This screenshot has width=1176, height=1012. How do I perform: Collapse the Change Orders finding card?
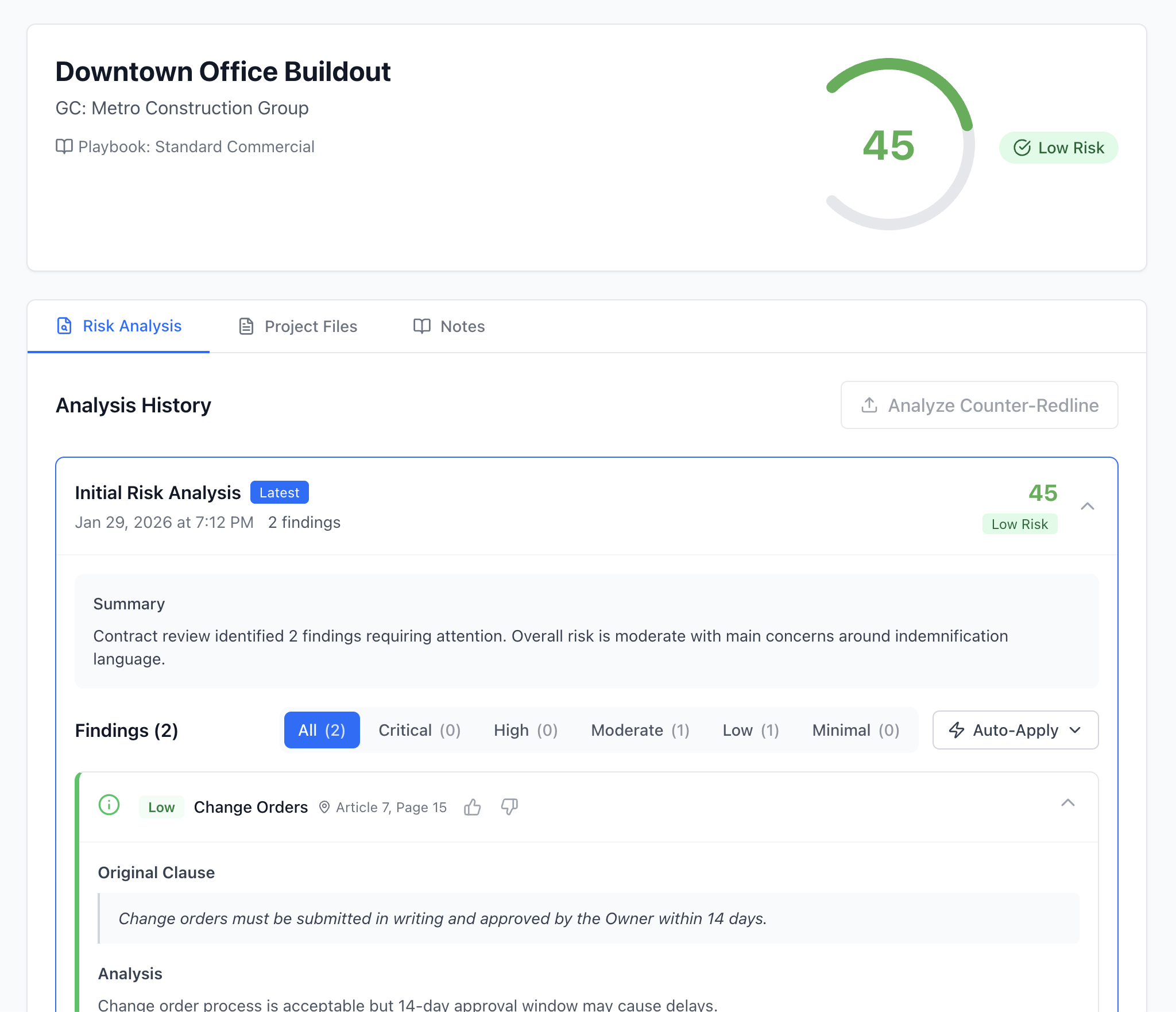pyautogui.click(x=1067, y=803)
